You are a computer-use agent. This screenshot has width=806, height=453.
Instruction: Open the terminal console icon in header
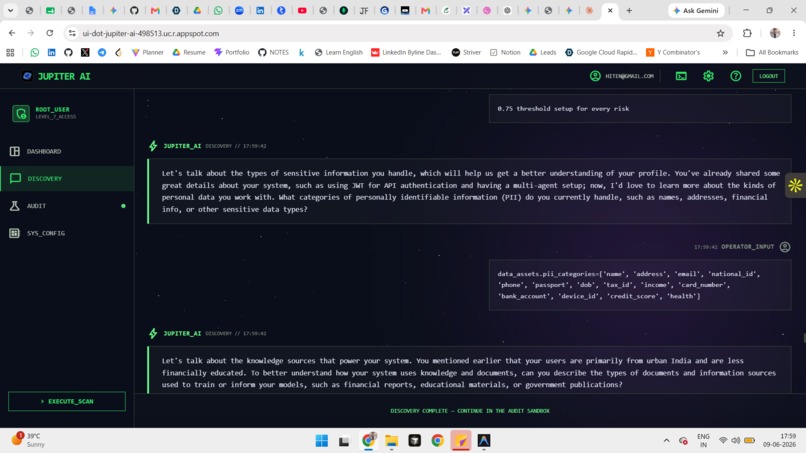click(x=681, y=76)
